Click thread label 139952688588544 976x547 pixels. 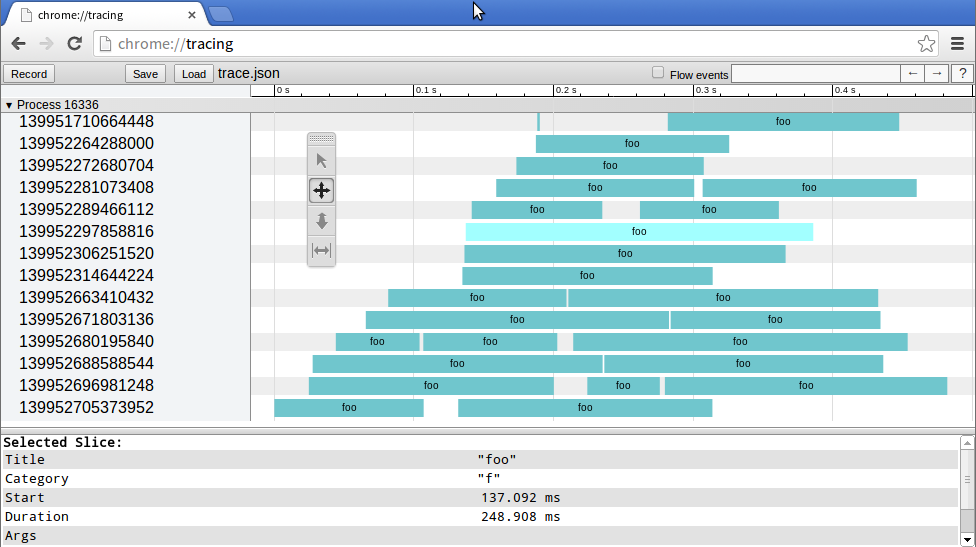coord(86,363)
